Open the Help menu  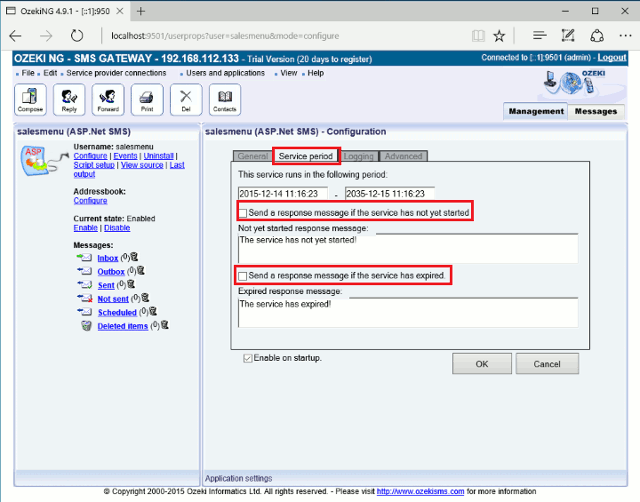[316, 73]
